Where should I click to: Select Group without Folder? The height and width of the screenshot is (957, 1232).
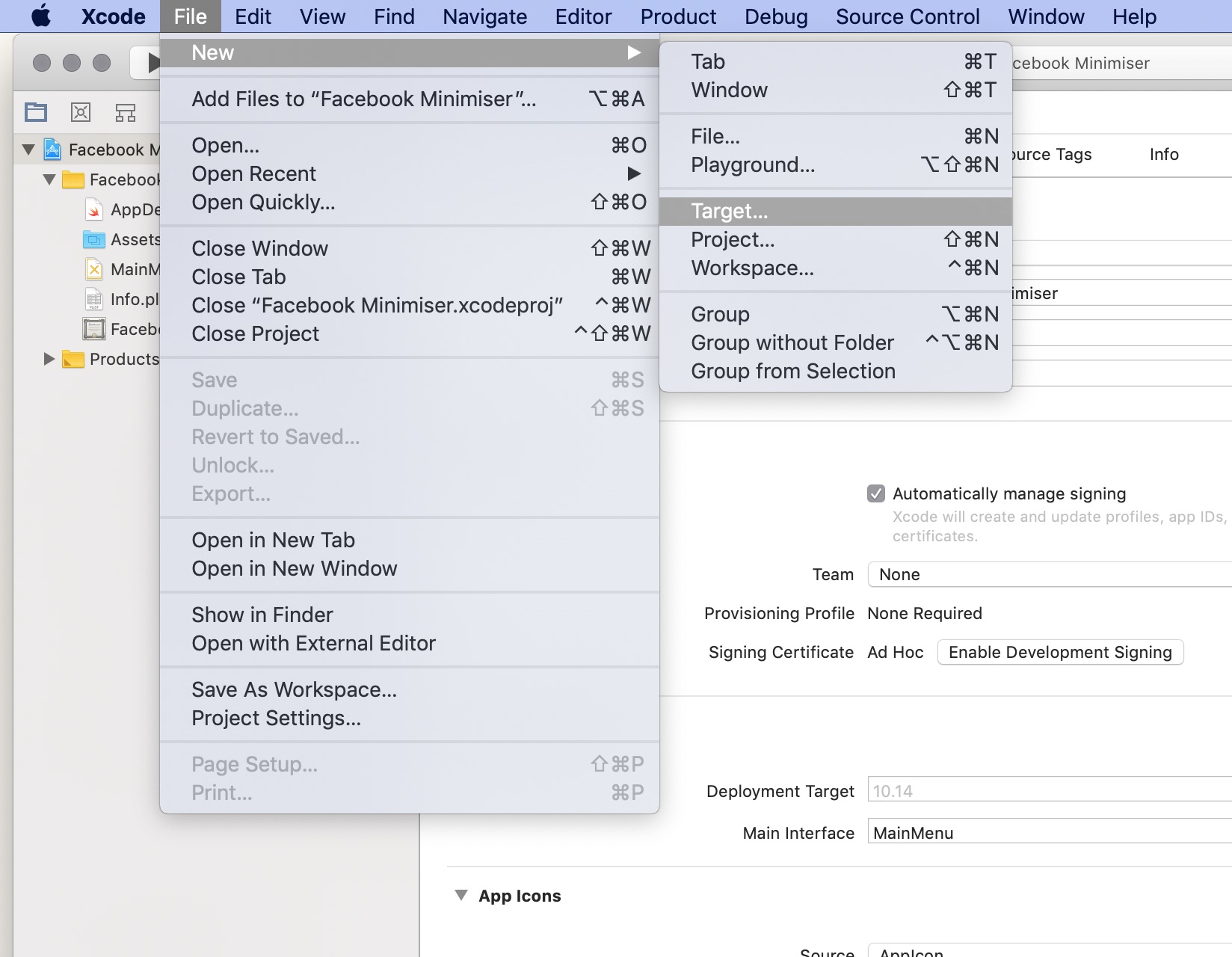tap(836, 342)
